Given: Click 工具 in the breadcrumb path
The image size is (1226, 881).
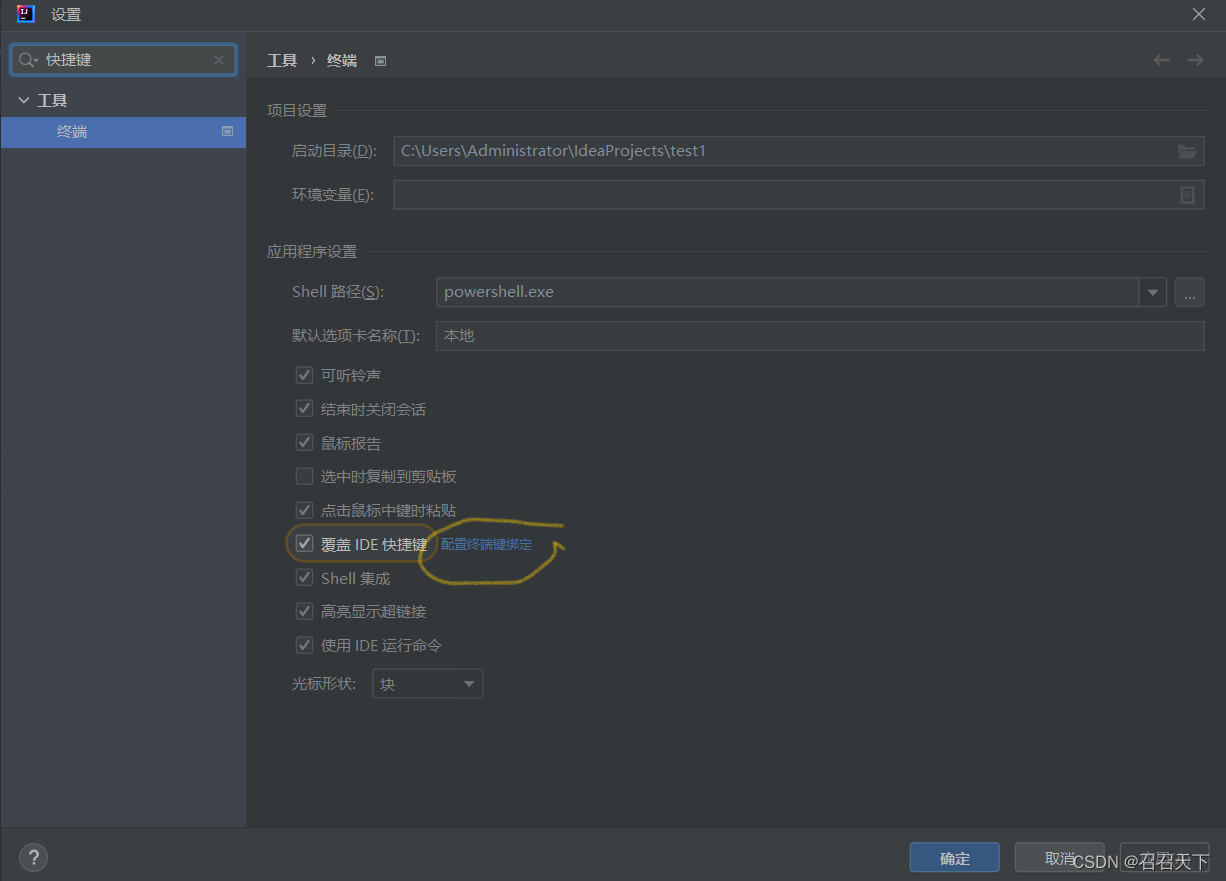Looking at the screenshot, I should point(282,60).
